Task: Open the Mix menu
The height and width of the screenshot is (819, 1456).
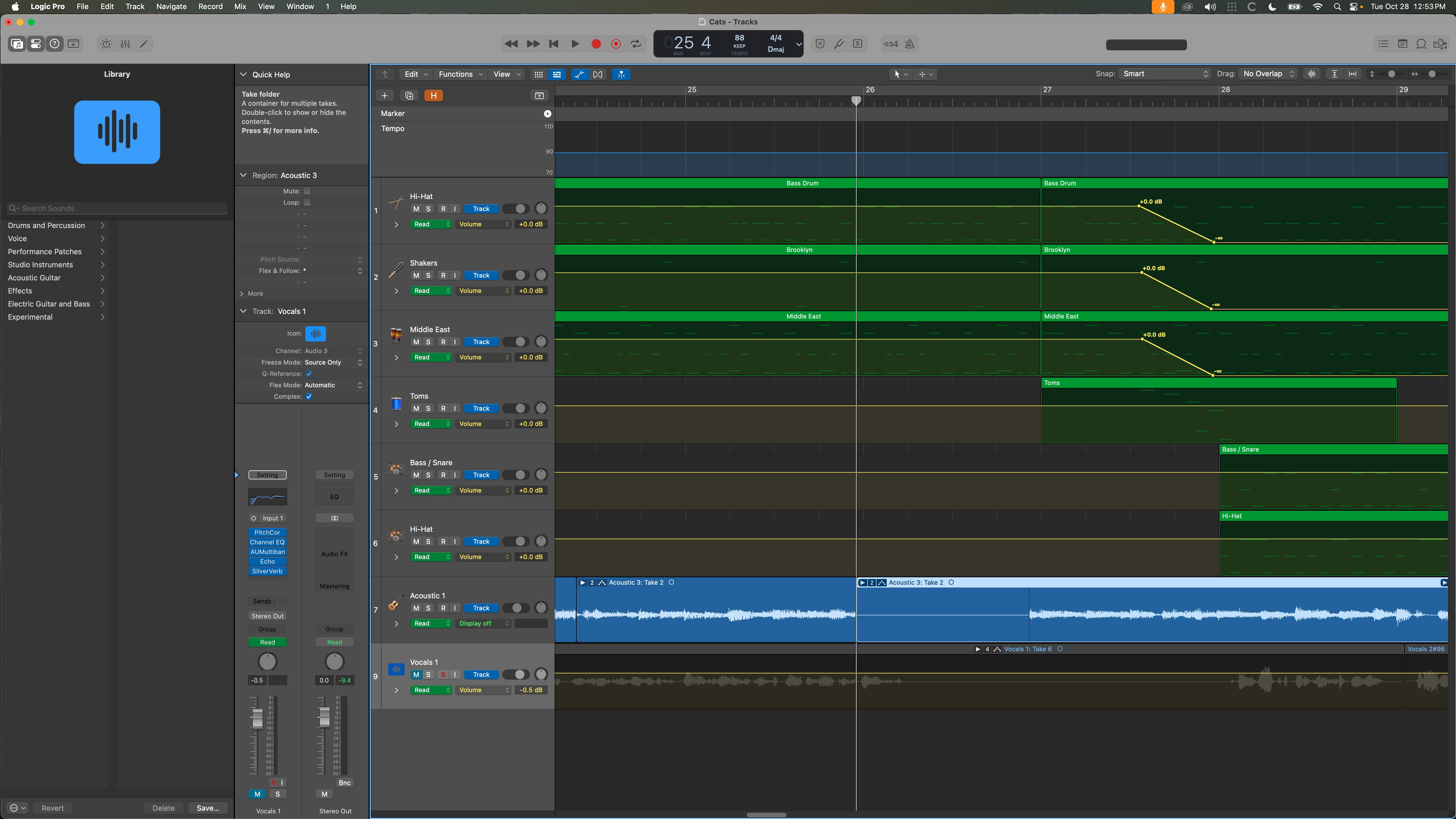Action: point(240,6)
